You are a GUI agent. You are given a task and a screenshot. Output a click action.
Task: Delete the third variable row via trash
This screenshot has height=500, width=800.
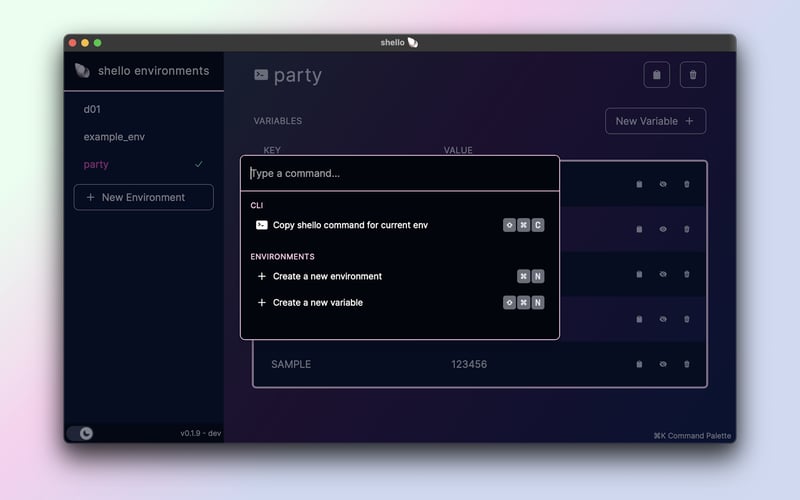(687, 274)
